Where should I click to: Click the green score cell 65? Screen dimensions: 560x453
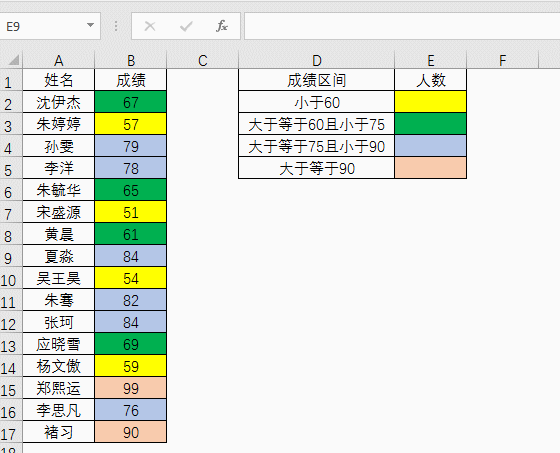pos(131,190)
